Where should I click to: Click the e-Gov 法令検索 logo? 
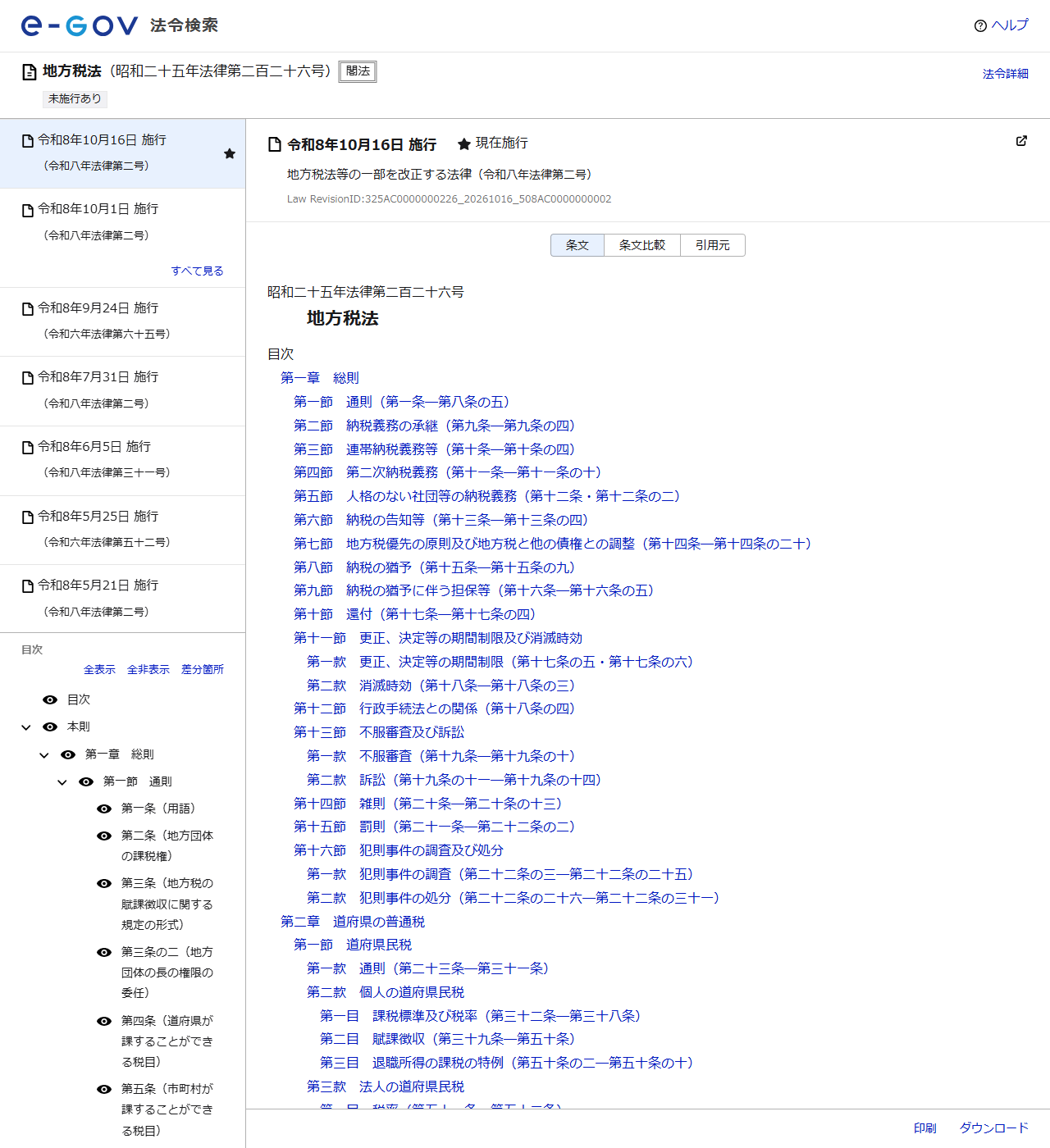pyautogui.click(x=120, y=25)
